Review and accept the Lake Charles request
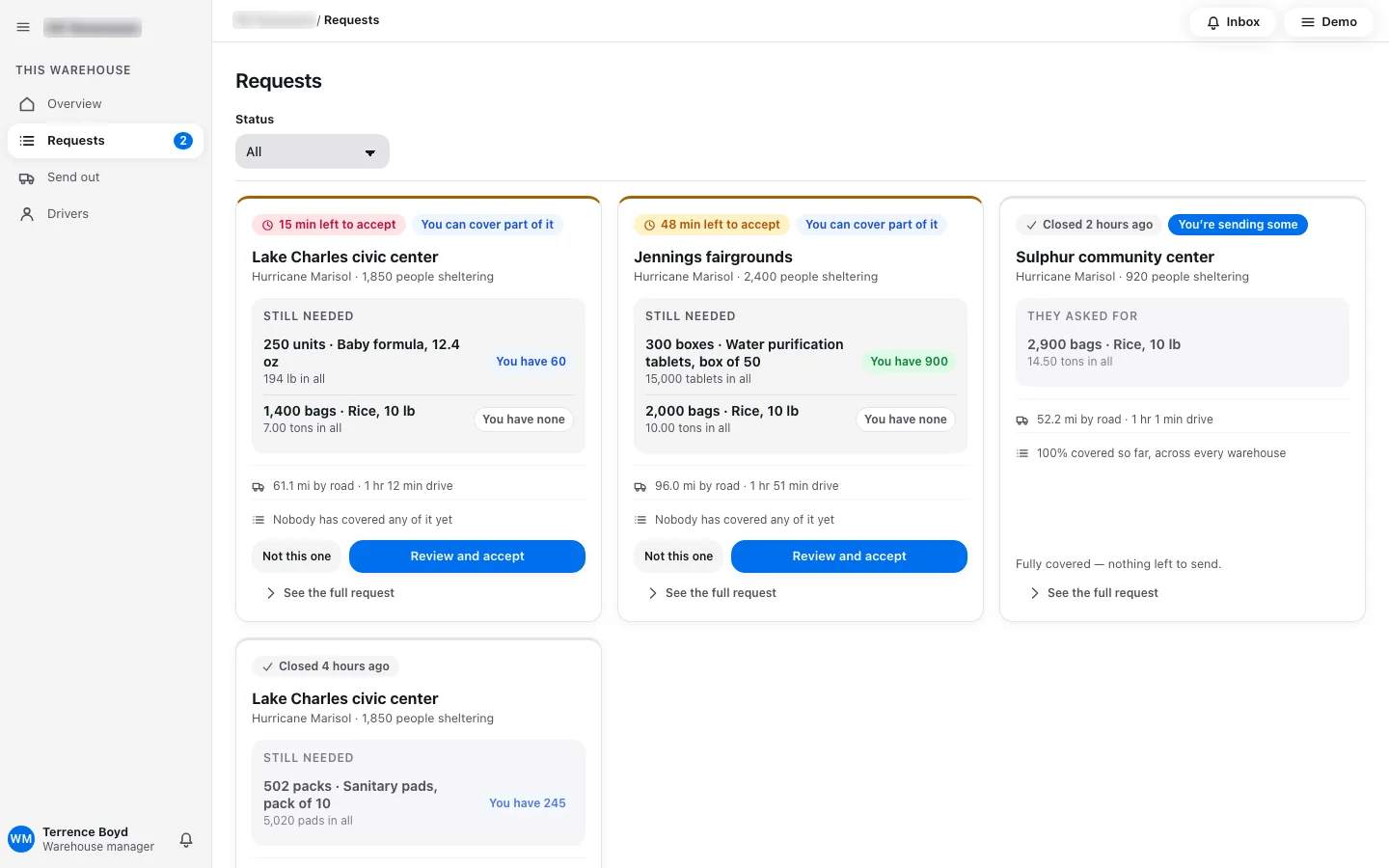 [467, 556]
